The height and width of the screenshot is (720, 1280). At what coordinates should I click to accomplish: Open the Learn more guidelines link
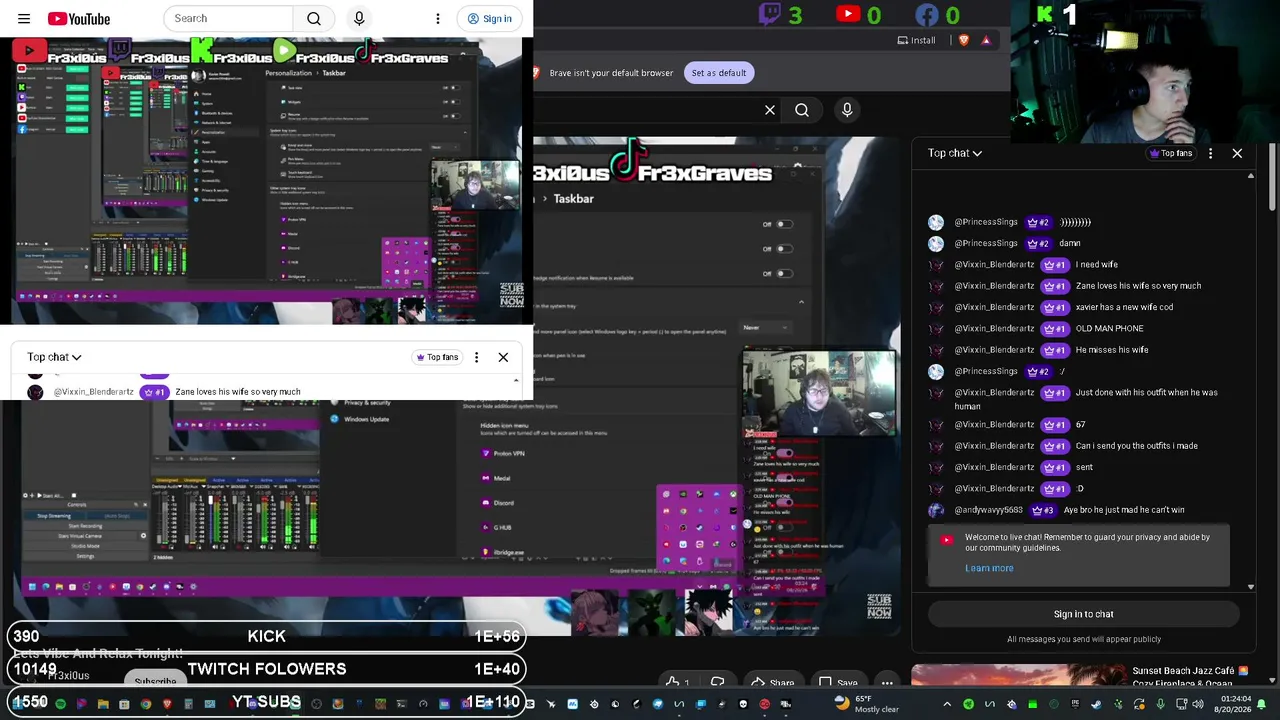[x=989, y=568]
